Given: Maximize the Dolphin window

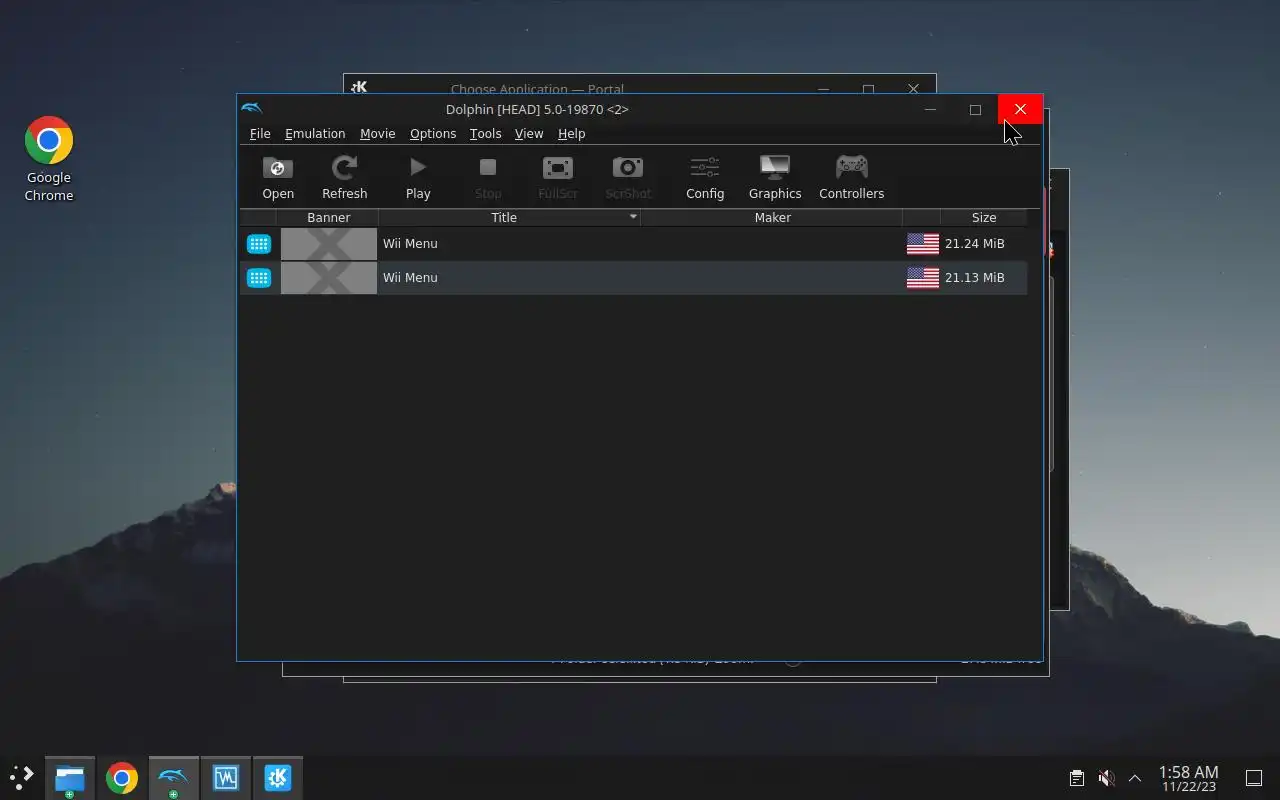Looking at the screenshot, I should click(x=975, y=109).
